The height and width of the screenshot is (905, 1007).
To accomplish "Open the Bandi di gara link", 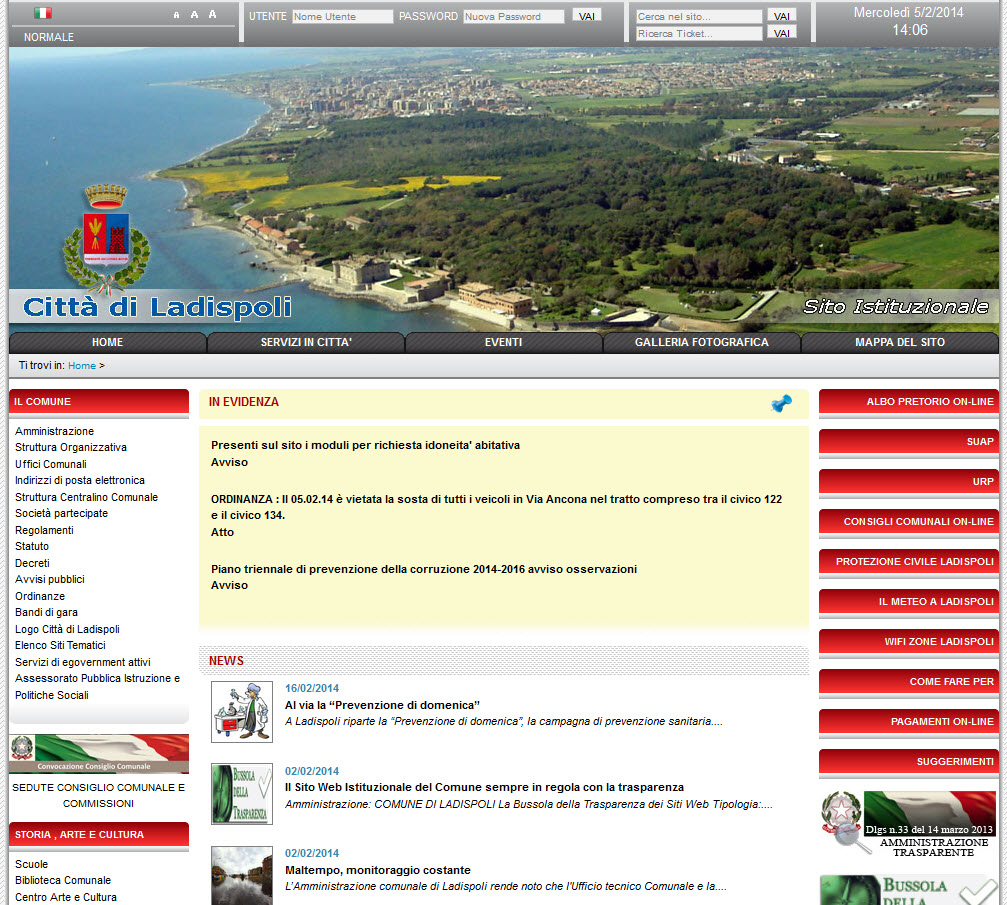I will point(46,612).
